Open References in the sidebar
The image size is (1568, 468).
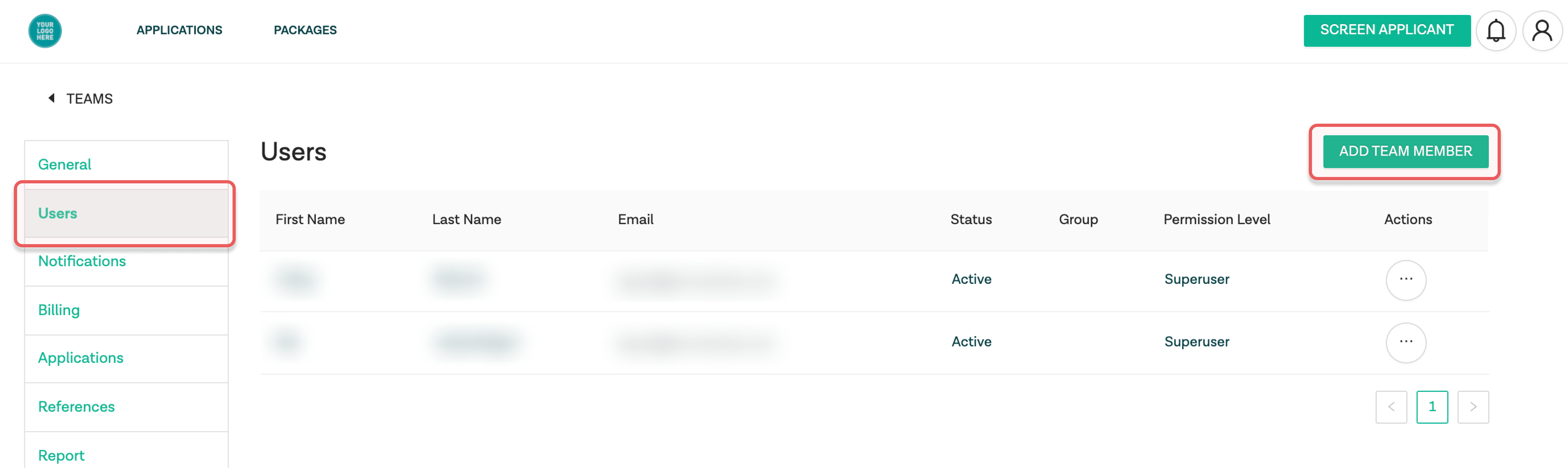[126, 406]
